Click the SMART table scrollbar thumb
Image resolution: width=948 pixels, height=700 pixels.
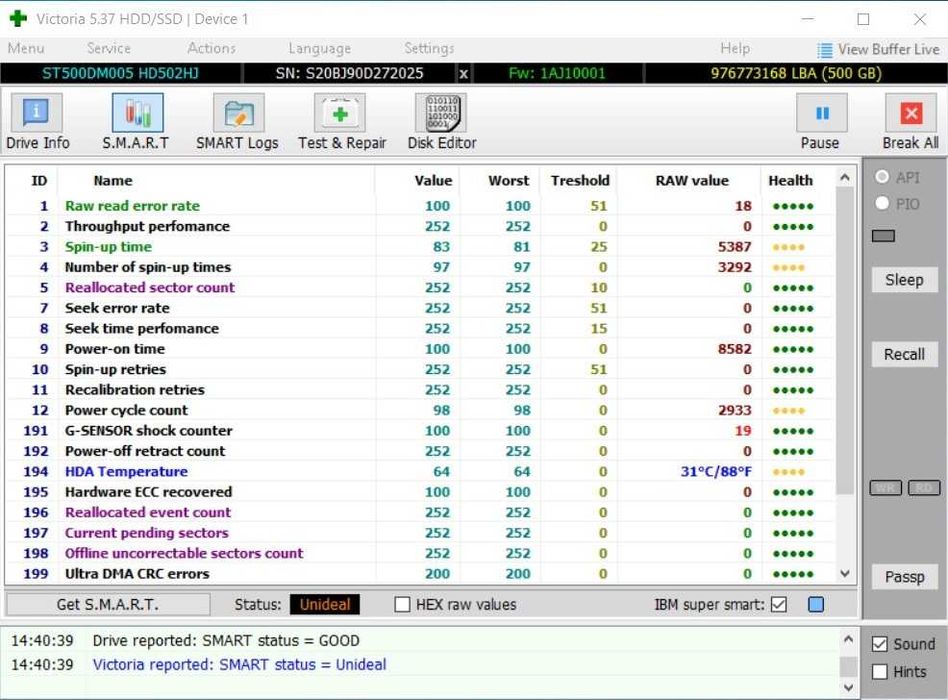coord(845,340)
